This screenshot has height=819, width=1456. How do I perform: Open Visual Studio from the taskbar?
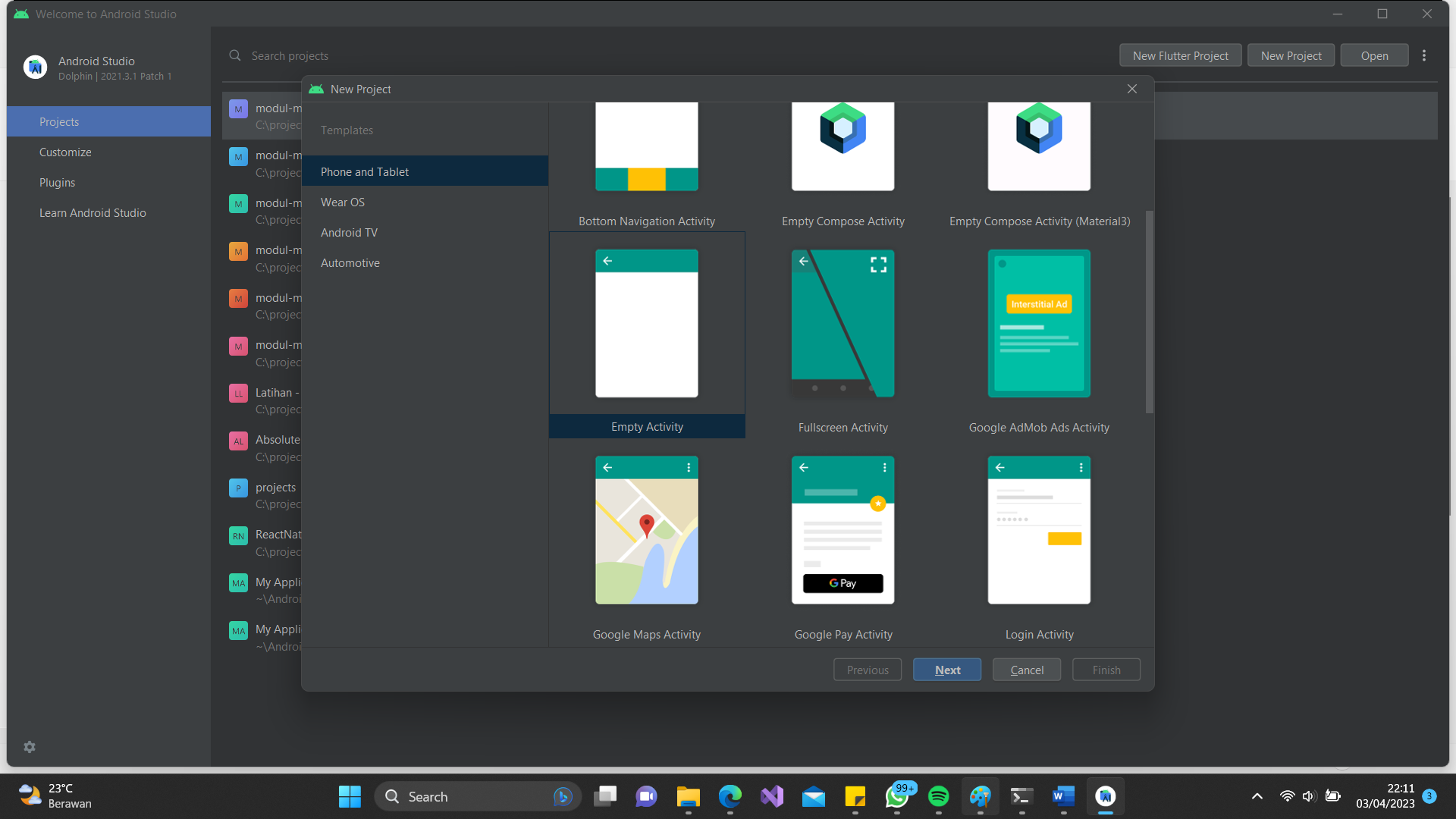click(x=771, y=796)
